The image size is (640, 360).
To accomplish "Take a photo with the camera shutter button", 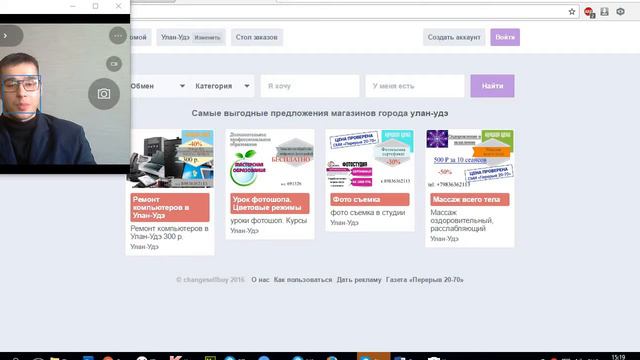I will [104, 94].
